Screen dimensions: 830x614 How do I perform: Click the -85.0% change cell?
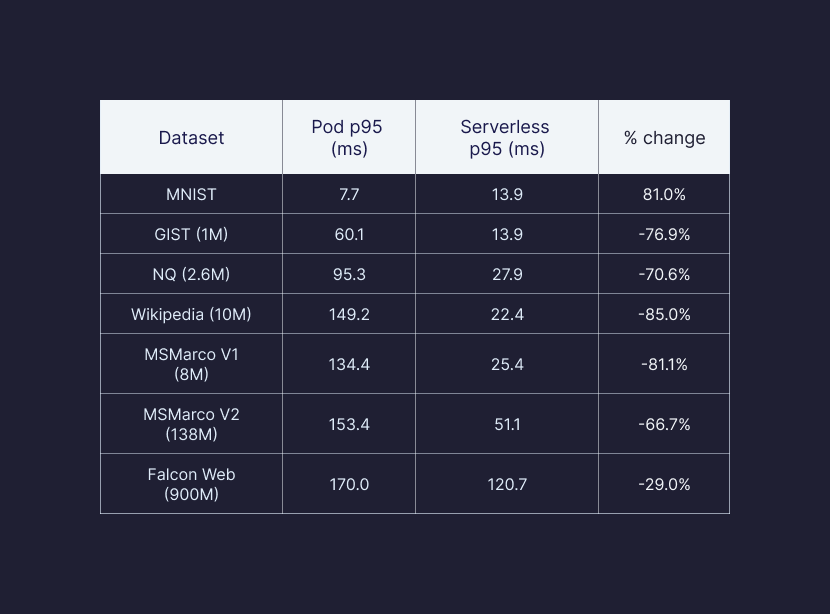tap(664, 314)
